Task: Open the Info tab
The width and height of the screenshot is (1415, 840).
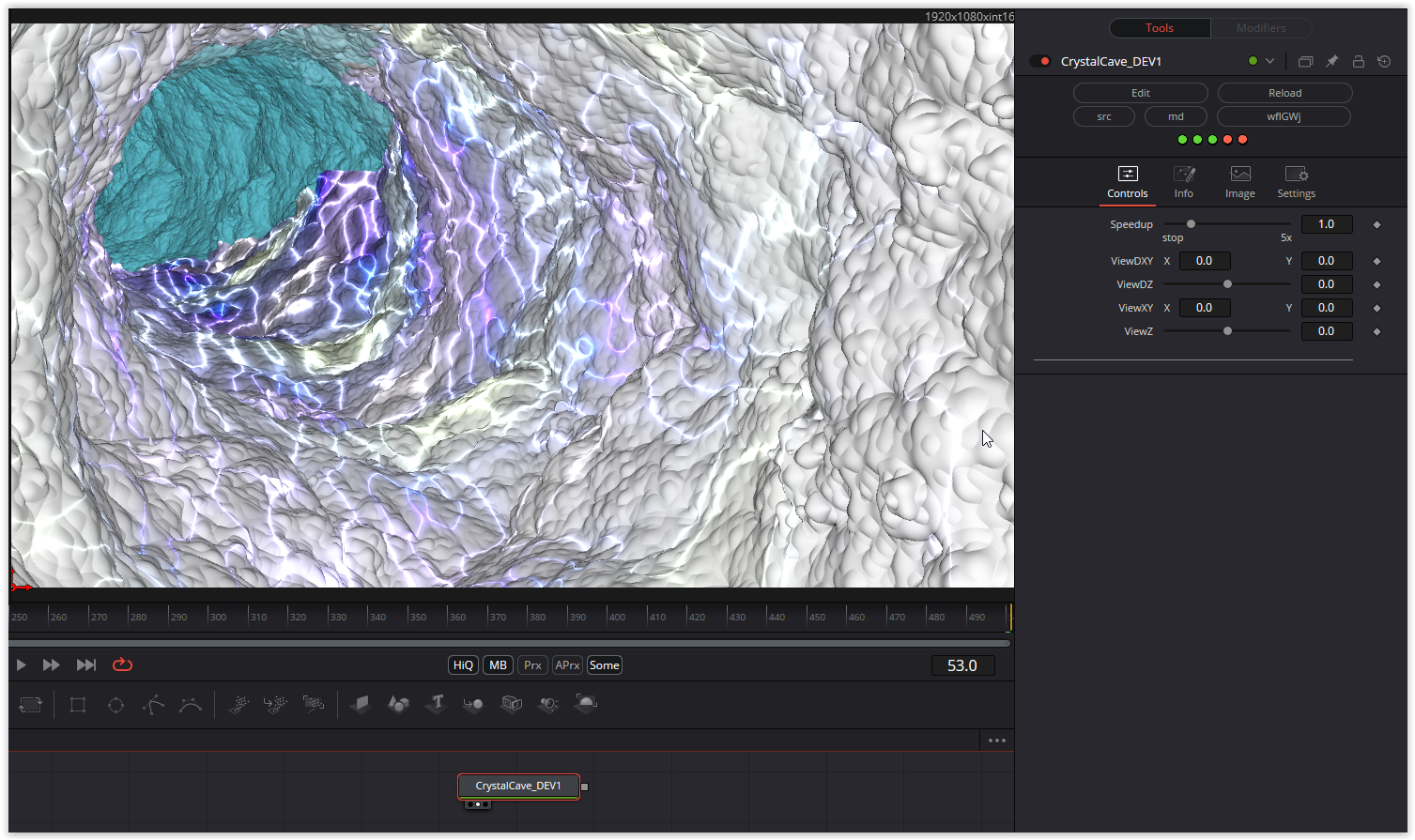Action: click(1184, 183)
